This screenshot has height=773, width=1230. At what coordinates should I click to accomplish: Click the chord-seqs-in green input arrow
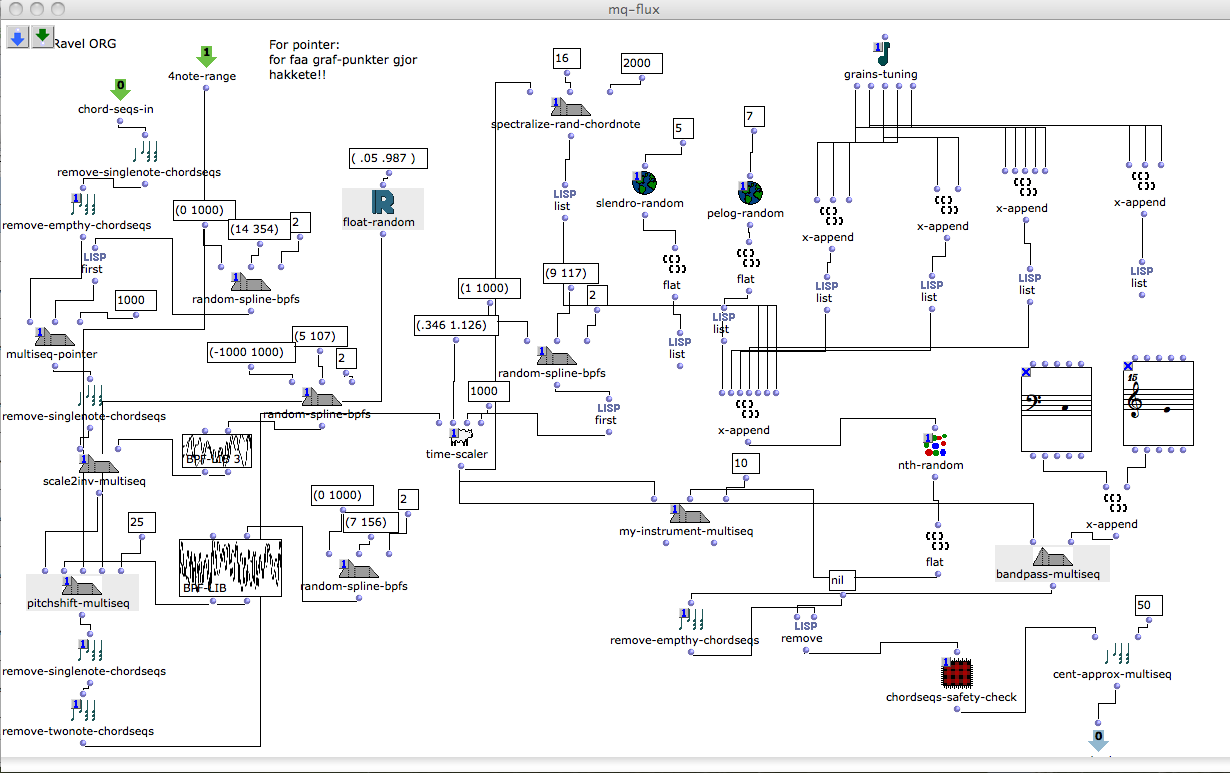click(x=120, y=90)
